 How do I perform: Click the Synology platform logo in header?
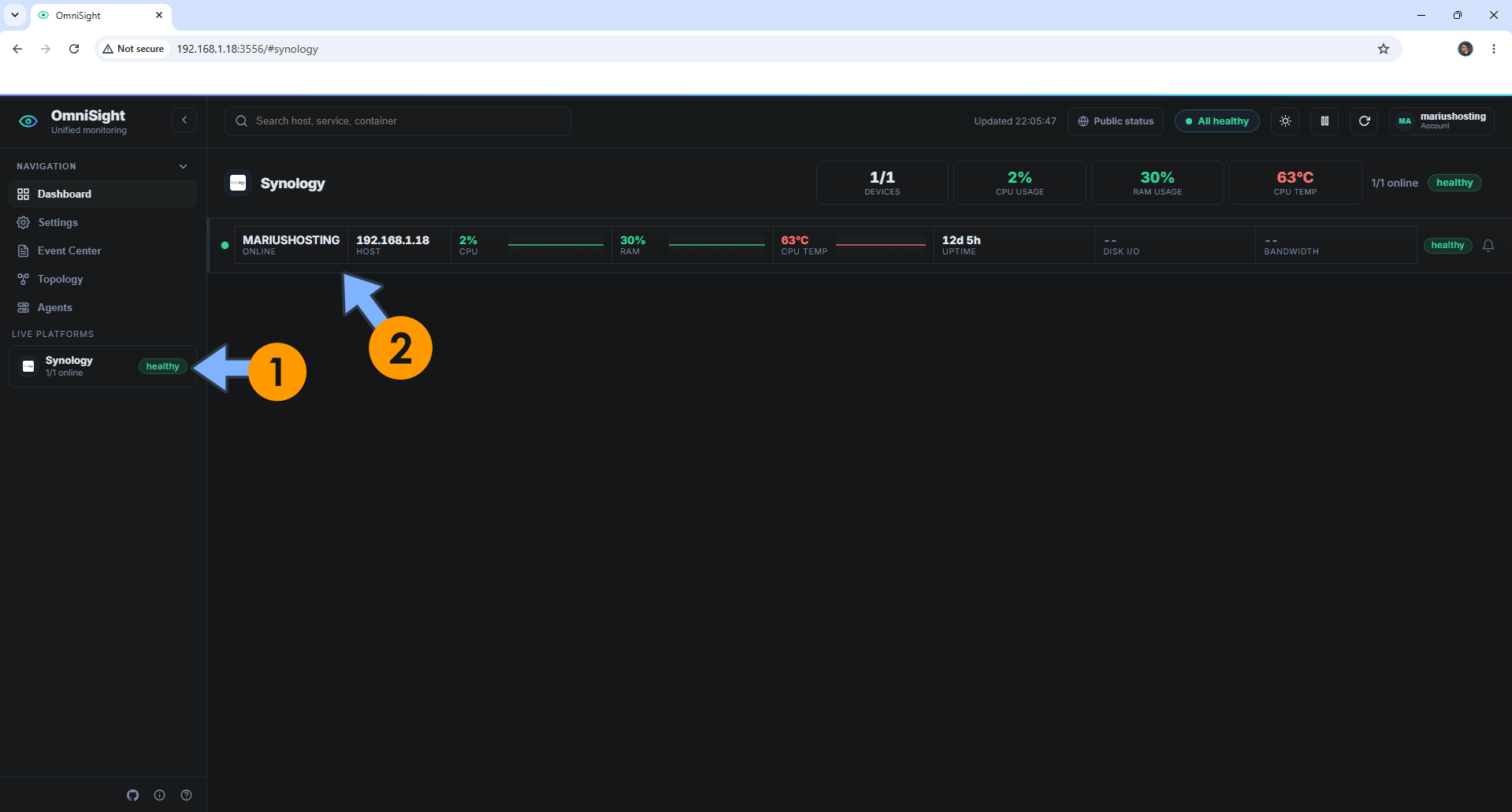pos(238,183)
